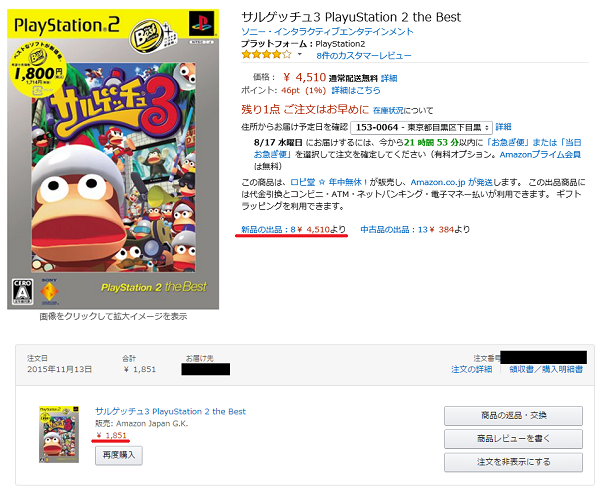The image size is (600, 488).
Task: Click the 在庫状況 stock status link
Action: [x=388, y=111]
